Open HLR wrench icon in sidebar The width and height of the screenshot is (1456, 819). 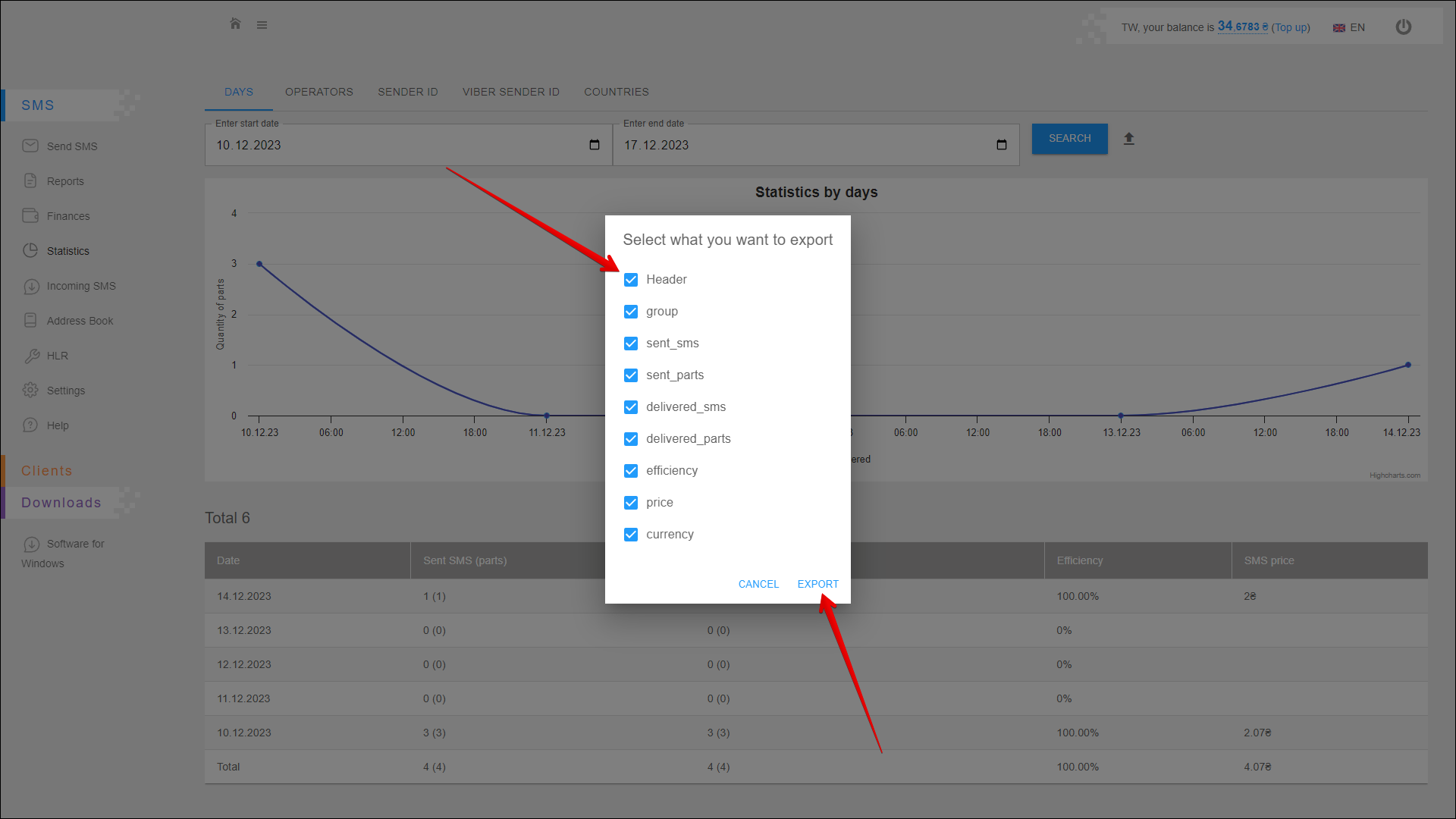click(31, 356)
